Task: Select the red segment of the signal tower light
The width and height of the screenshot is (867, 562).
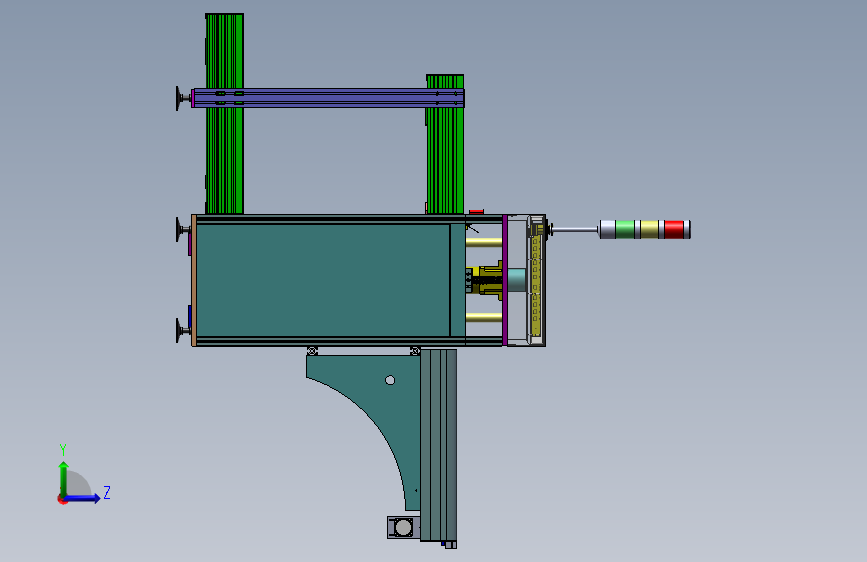Action: point(674,230)
